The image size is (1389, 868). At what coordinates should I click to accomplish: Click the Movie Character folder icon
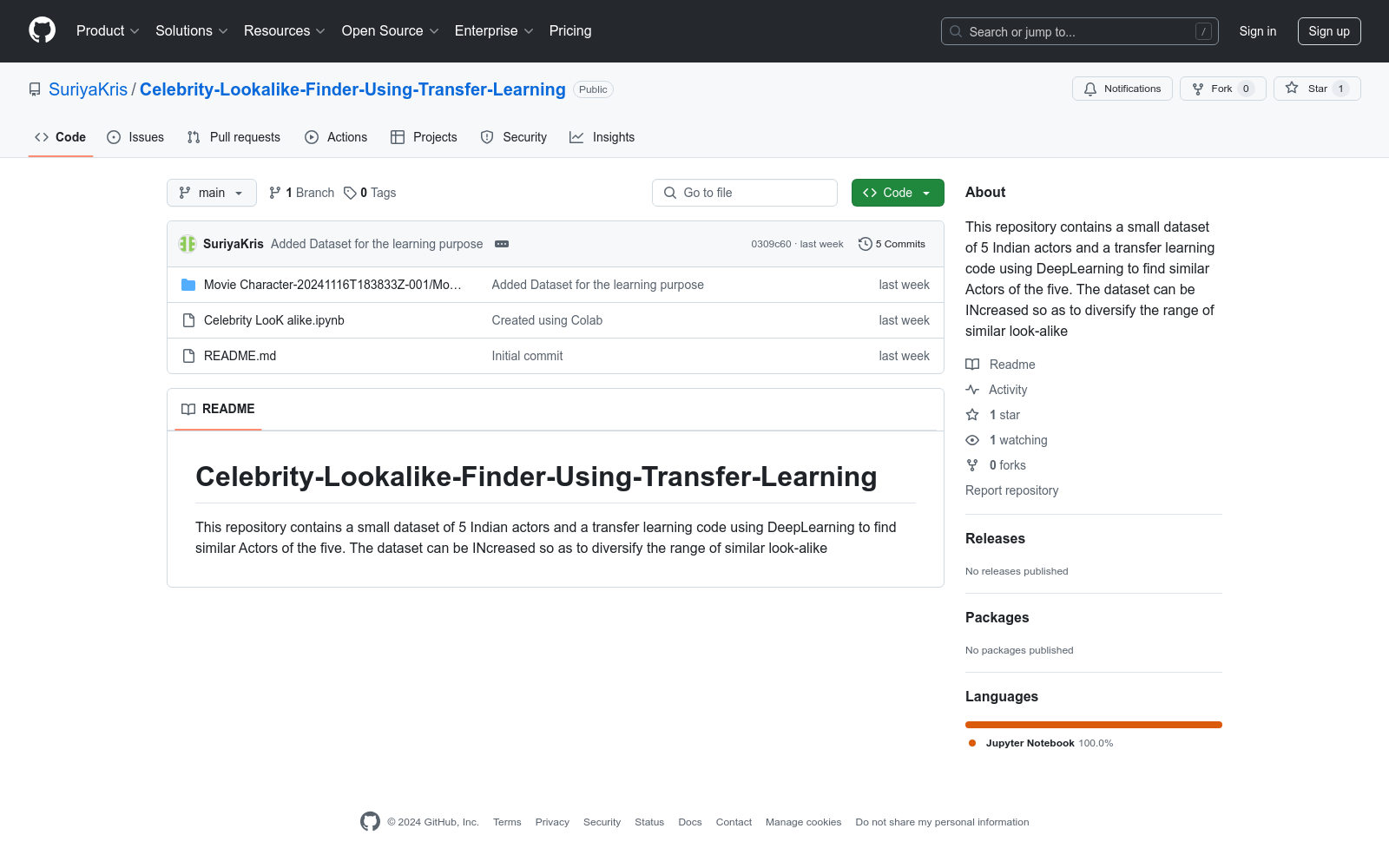click(x=188, y=285)
